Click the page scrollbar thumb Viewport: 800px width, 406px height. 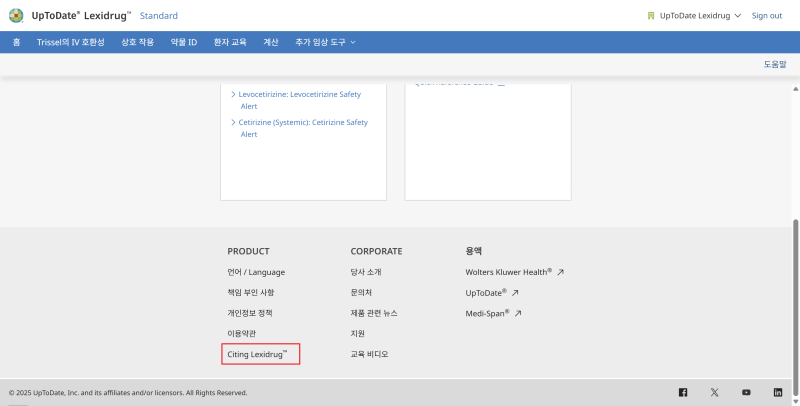pos(795,306)
